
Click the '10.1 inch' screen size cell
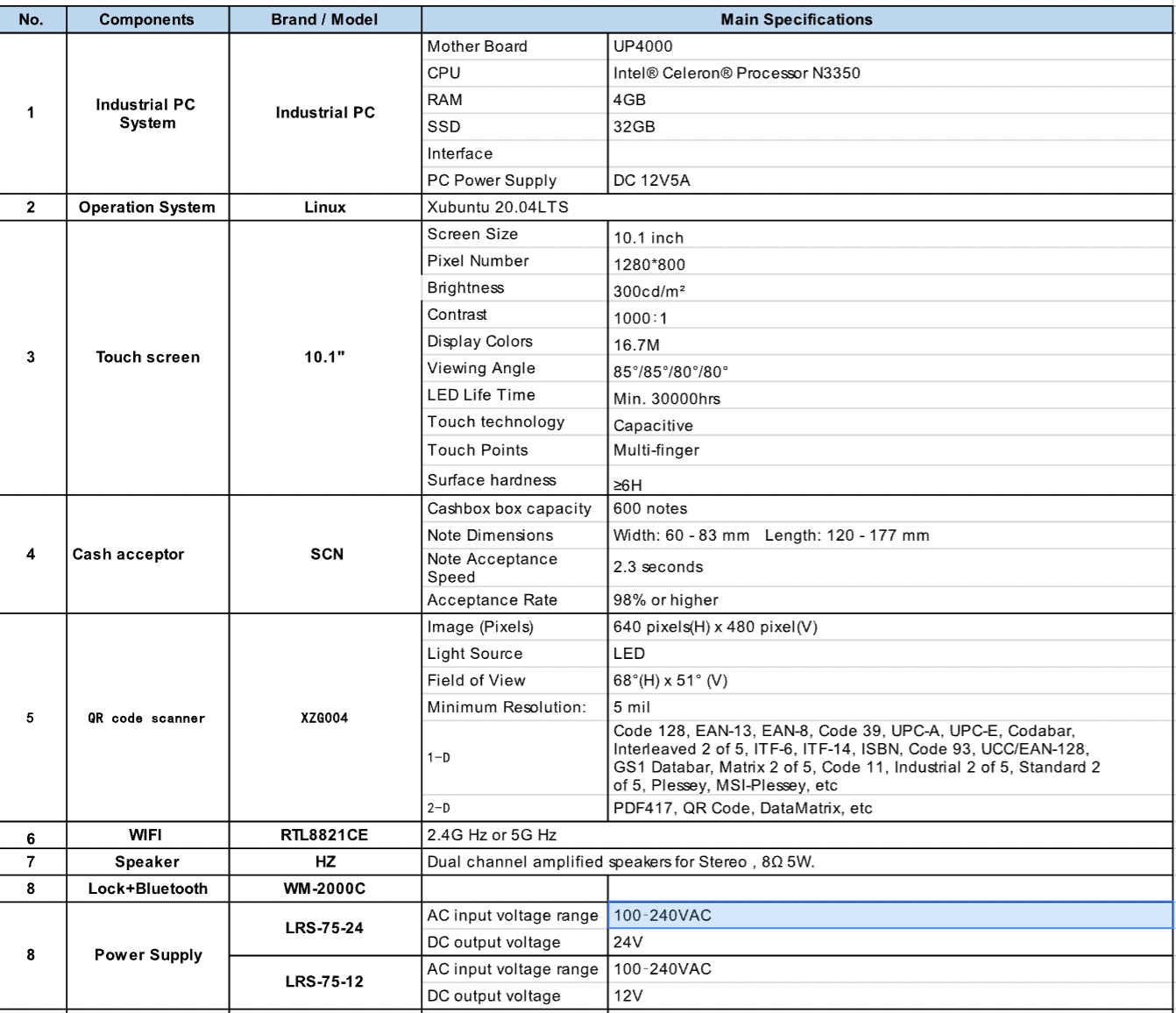coord(890,235)
